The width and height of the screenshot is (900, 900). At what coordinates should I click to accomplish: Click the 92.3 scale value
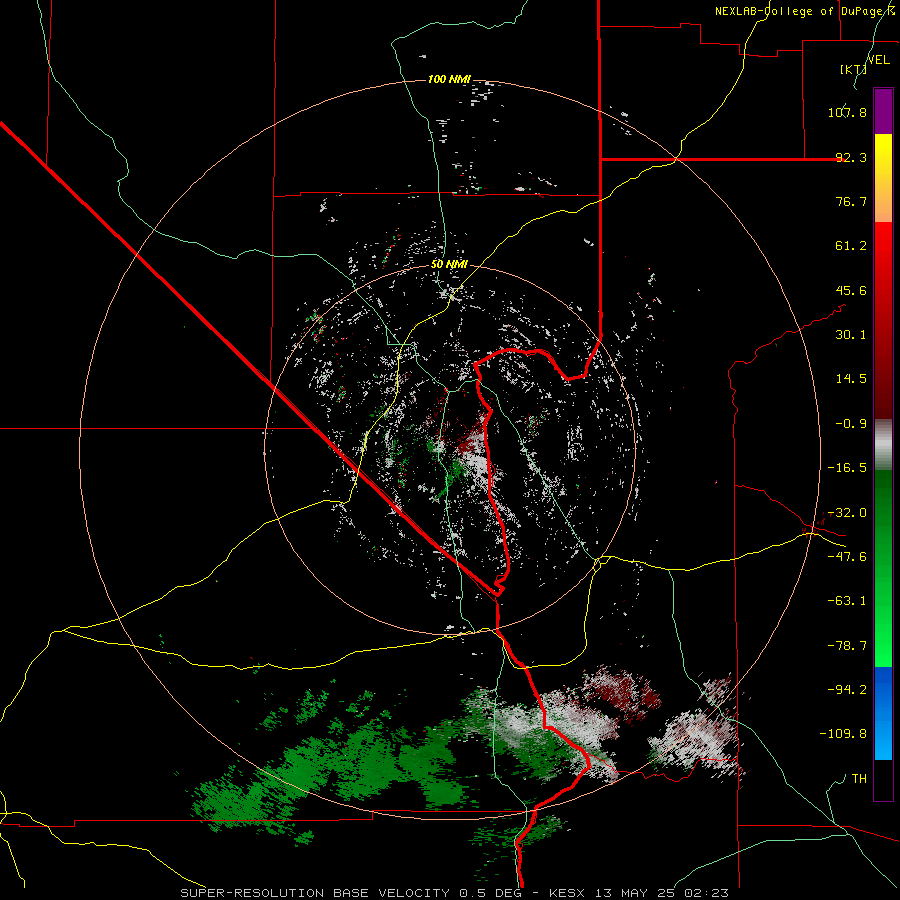(x=851, y=157)
